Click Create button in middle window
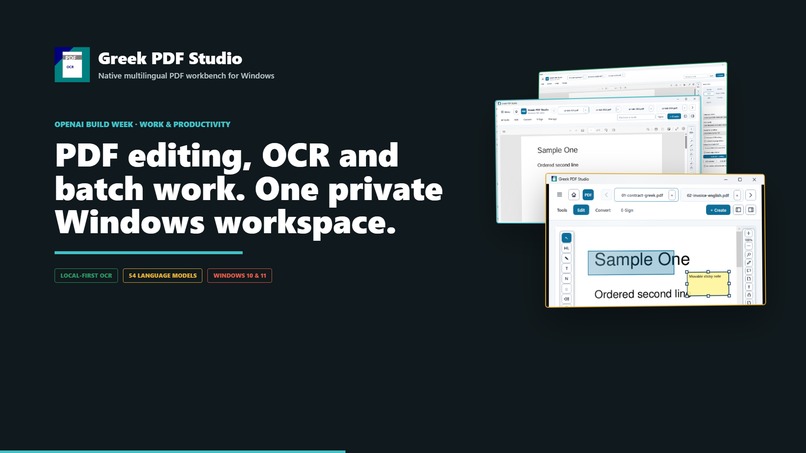Screen dimensions: 806x453 [674, 116]
